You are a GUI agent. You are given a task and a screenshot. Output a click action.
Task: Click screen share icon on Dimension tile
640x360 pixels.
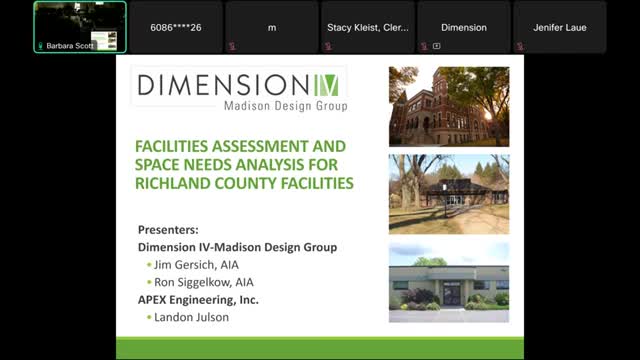click(x=436, y=46)
